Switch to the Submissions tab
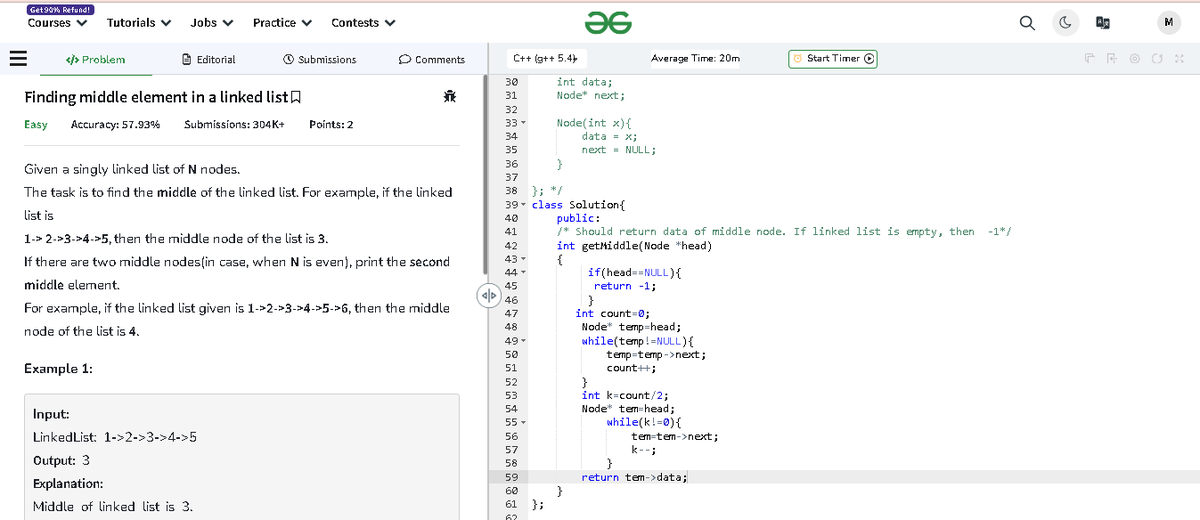The height and width of the screenshot is (520, 1200). point(319,59)
